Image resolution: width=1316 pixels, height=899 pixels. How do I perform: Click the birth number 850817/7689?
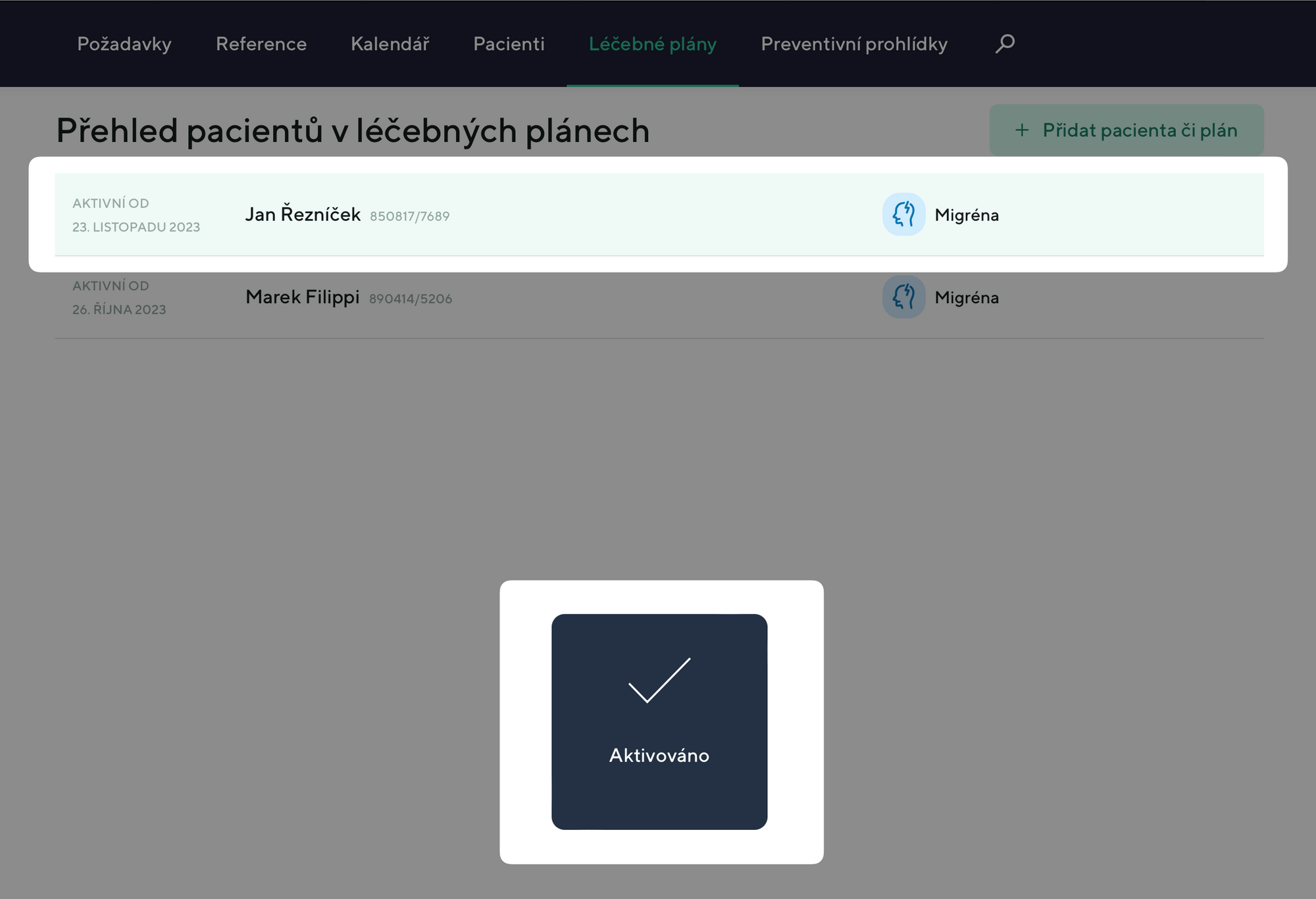[409, 216]
